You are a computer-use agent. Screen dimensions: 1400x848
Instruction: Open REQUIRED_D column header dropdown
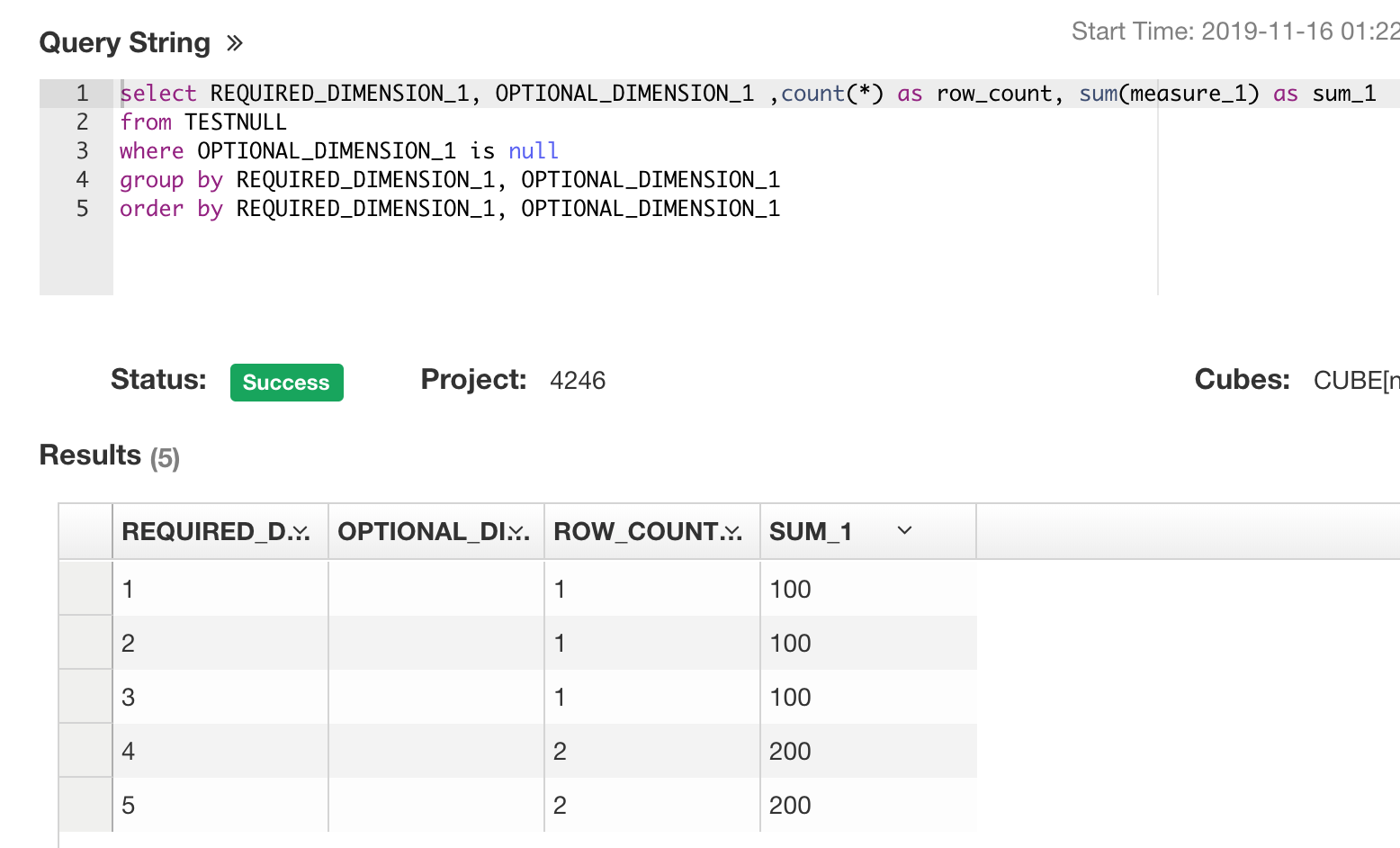coord(301,532)
